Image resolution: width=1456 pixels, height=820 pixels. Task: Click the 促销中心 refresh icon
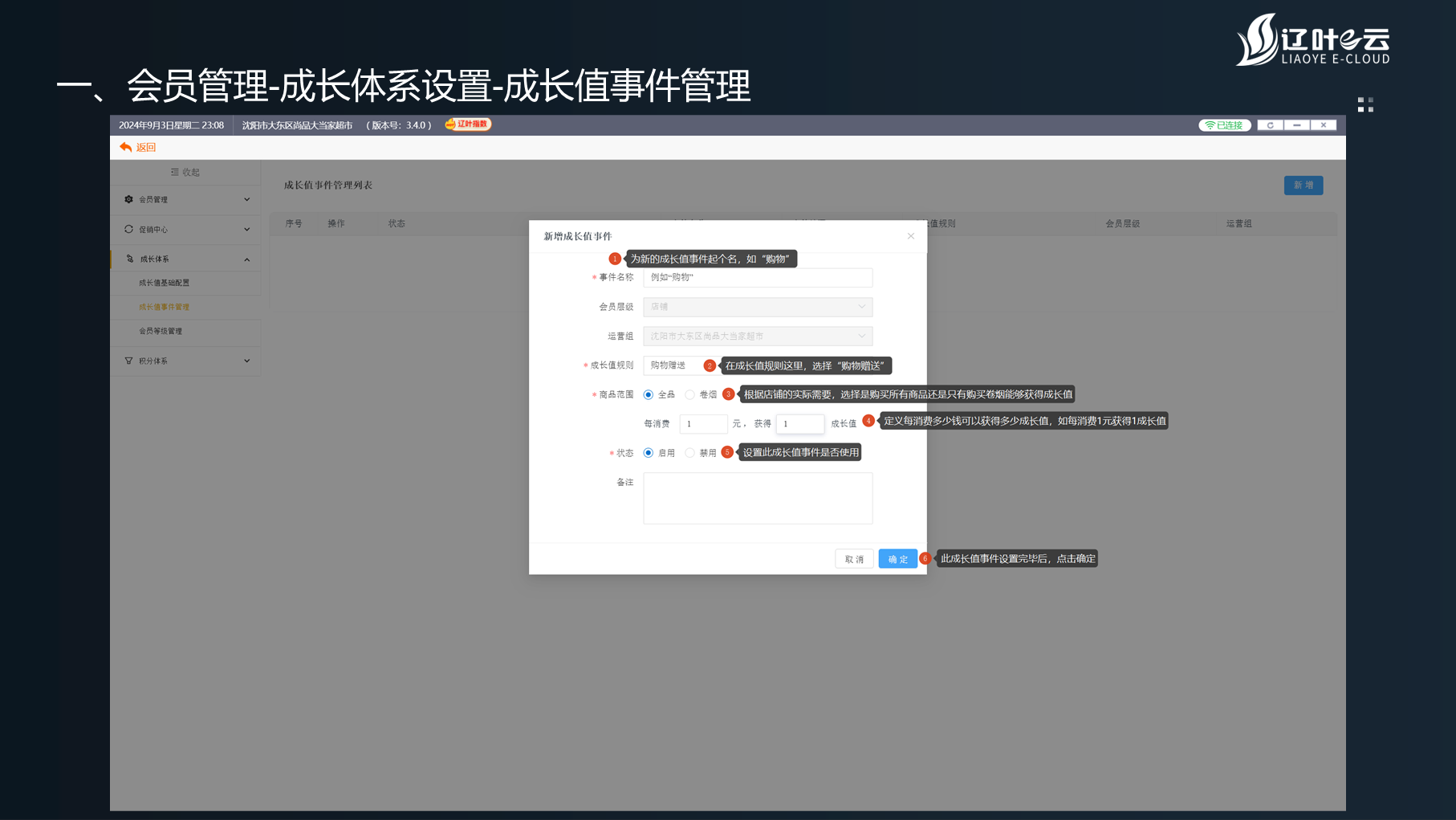click(128, 229)
